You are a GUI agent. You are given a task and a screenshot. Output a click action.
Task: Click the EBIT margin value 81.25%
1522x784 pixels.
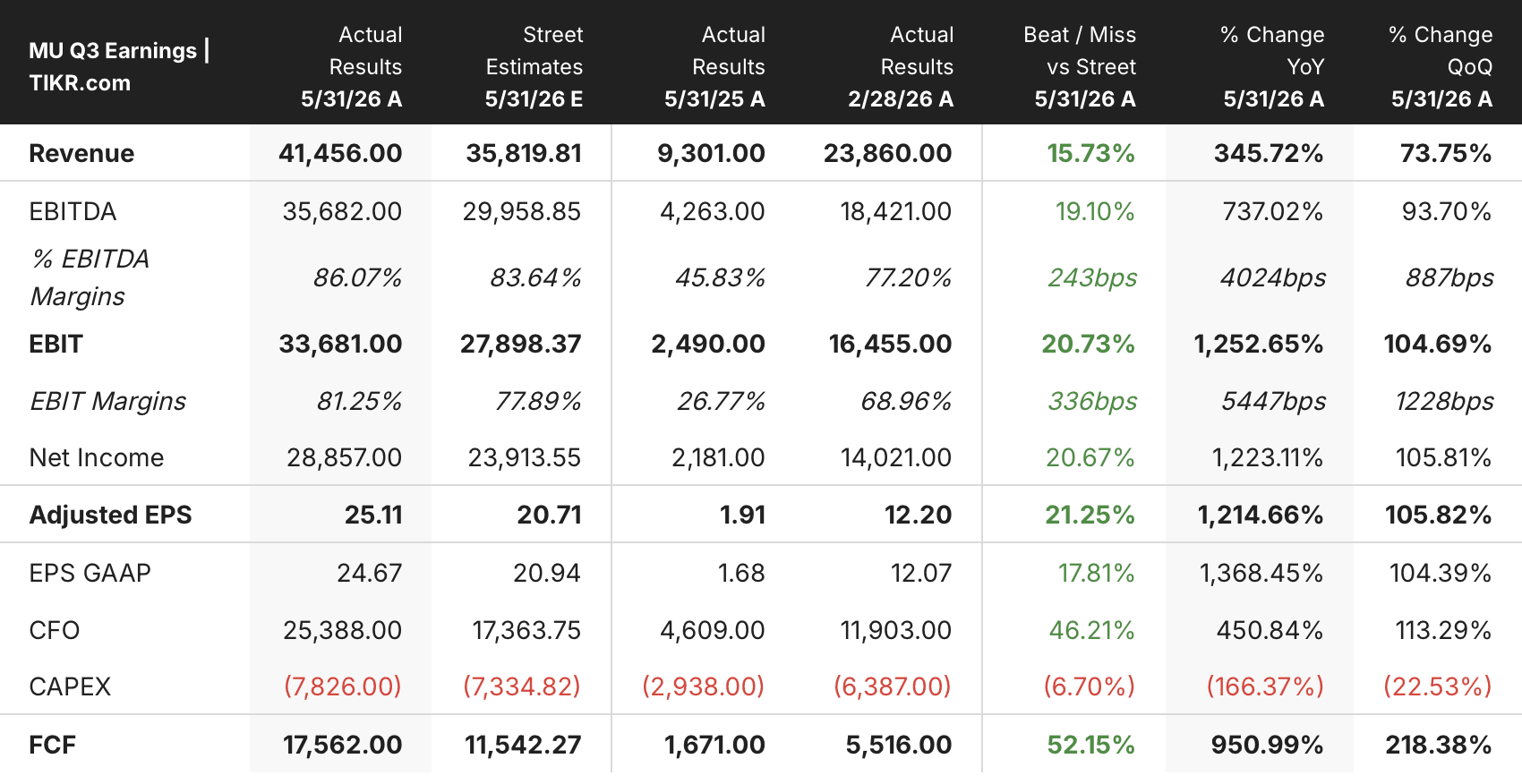359,401
